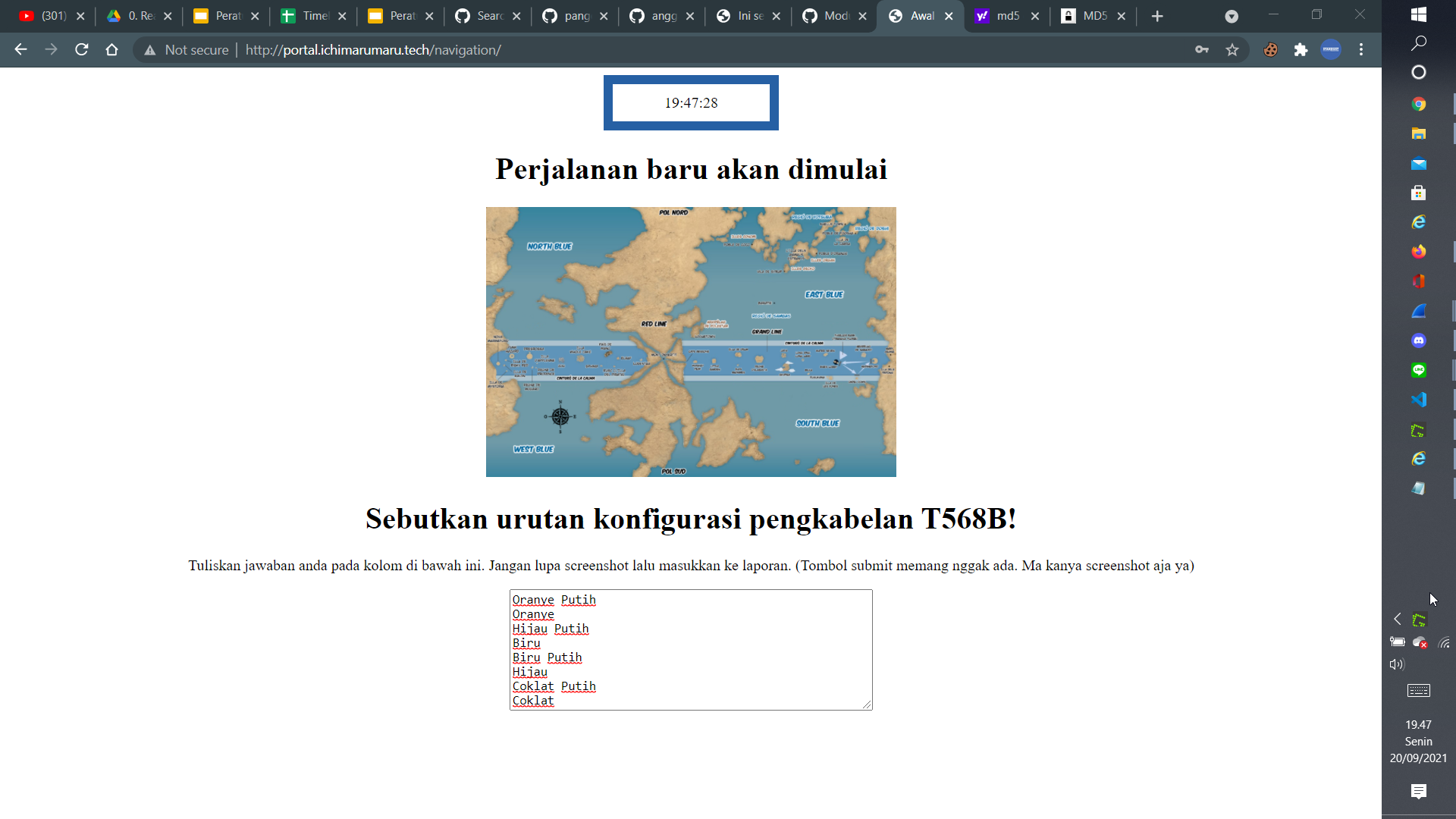Image resolution: width=1456 pixels, height=819 pixels.
Task: Open the Extensions puzzle menu
Action: 1301,50
